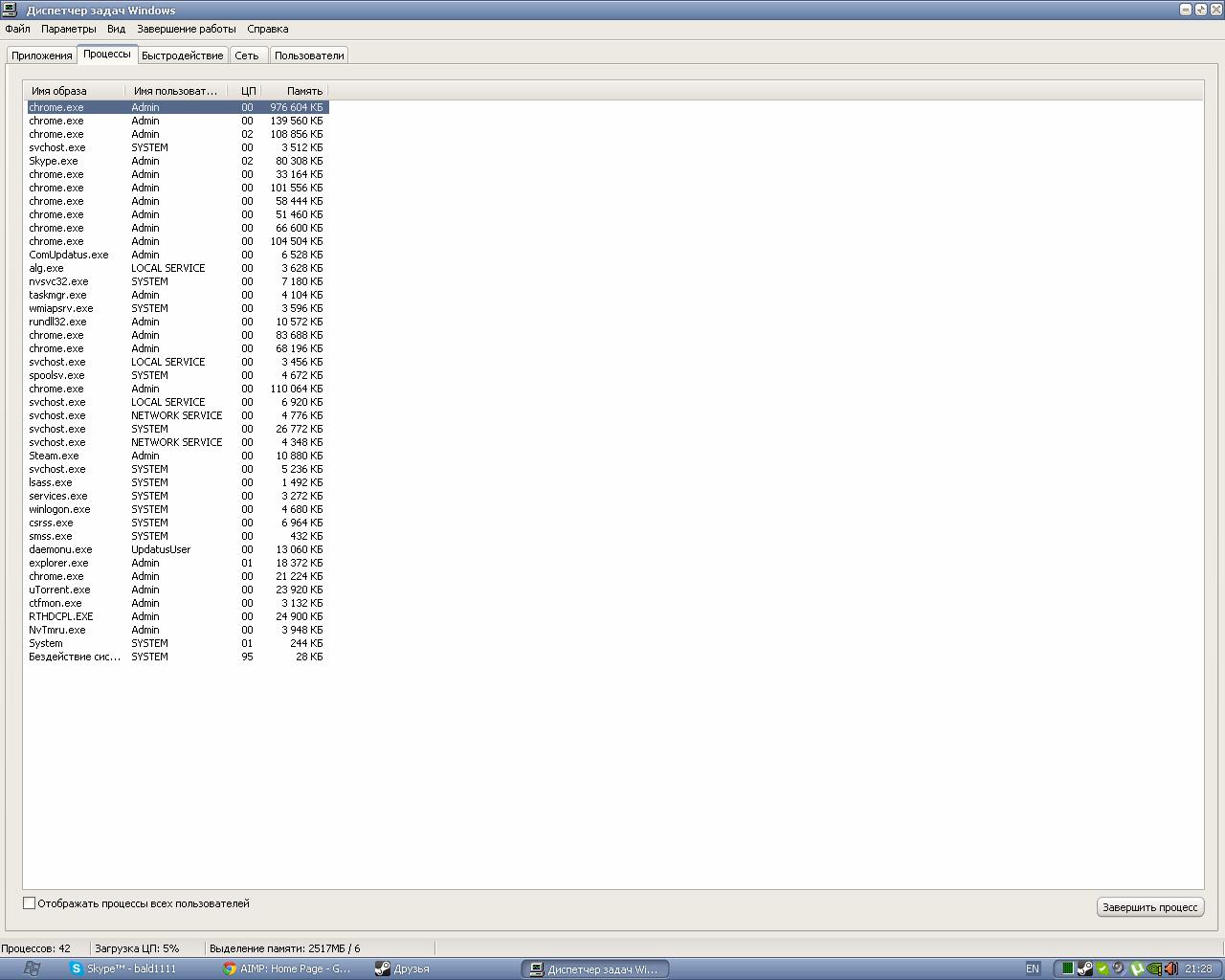Click Диспетчер задач taskbar button
The image size is (1225, 980).
coord(594,969)
